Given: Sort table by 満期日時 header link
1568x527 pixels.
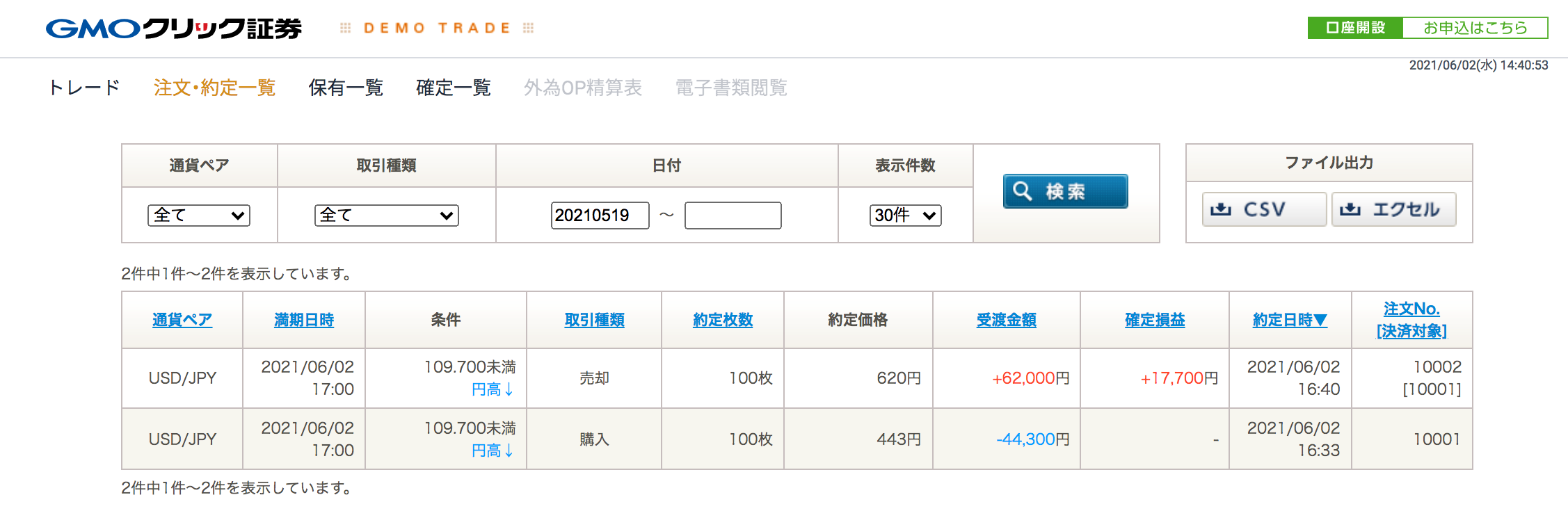Looking at the screenshot, I should [304, 320].
